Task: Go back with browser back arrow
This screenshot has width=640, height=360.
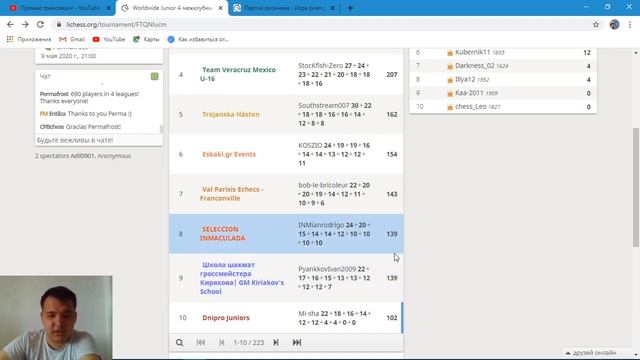Action: click(x=10, y=24)
